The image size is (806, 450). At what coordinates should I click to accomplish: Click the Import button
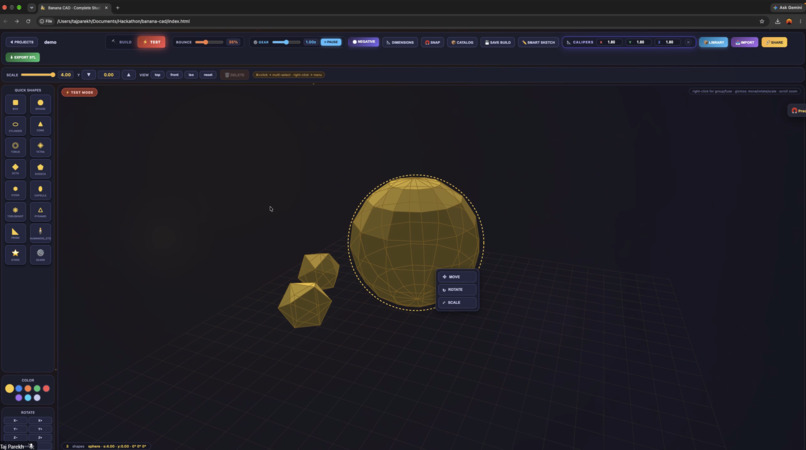(744, 42)
